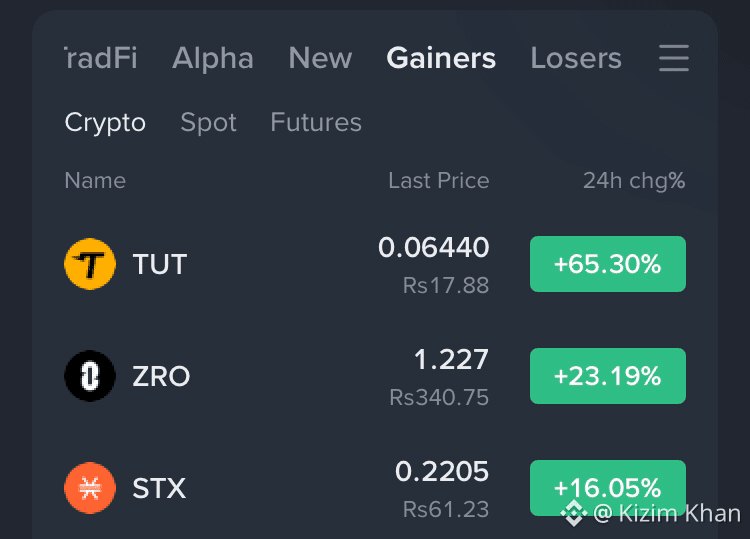Switch to the New tab
This screenshot has width=750, height=539.
tap(320, 58)
